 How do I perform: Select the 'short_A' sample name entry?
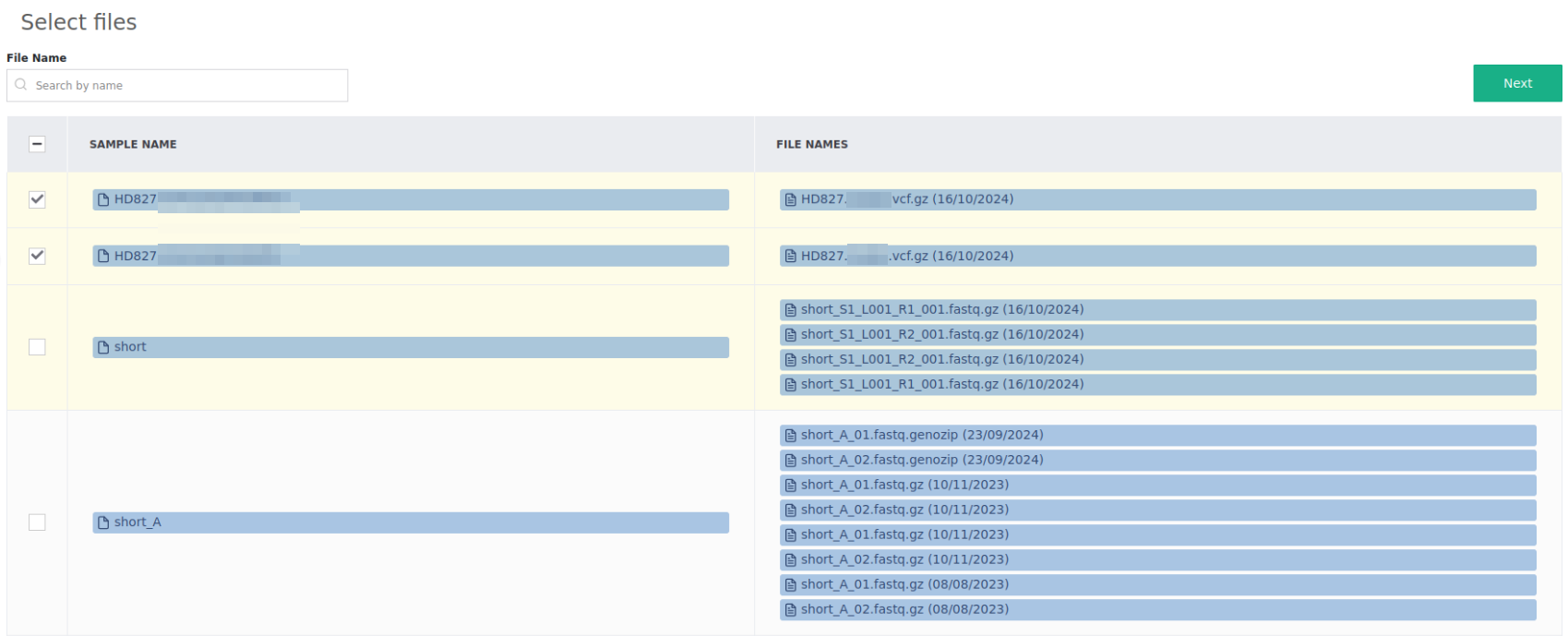click(x=410, y=523)
